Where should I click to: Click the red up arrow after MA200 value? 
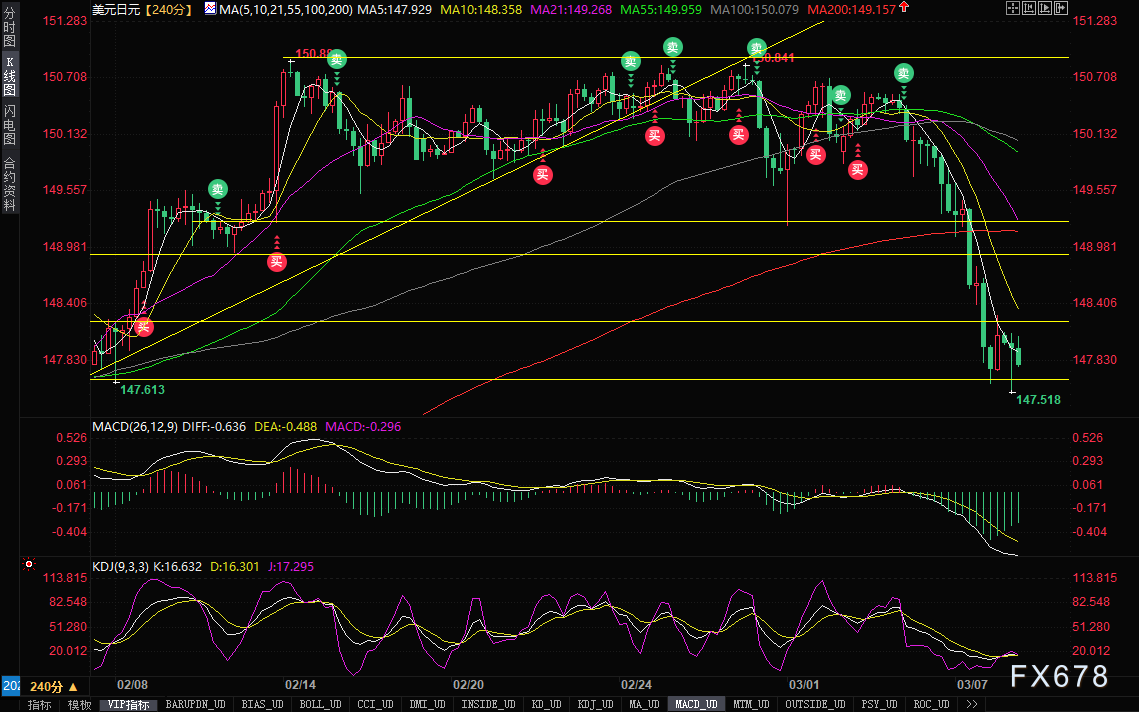[904, 7]
